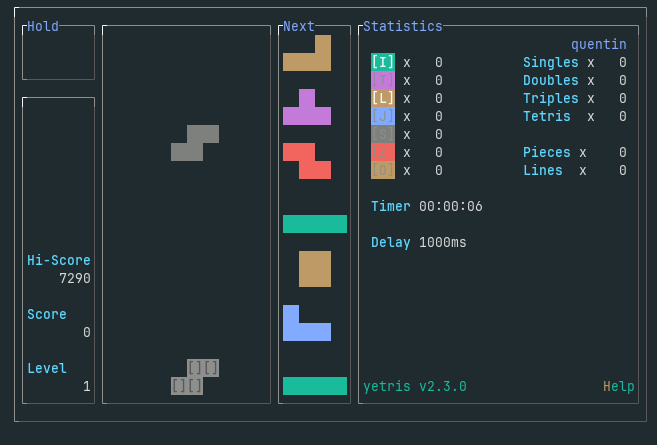Select the red Z piece in Next queue
This screenshot has width=657, height=445.
[x=307, y=161]
